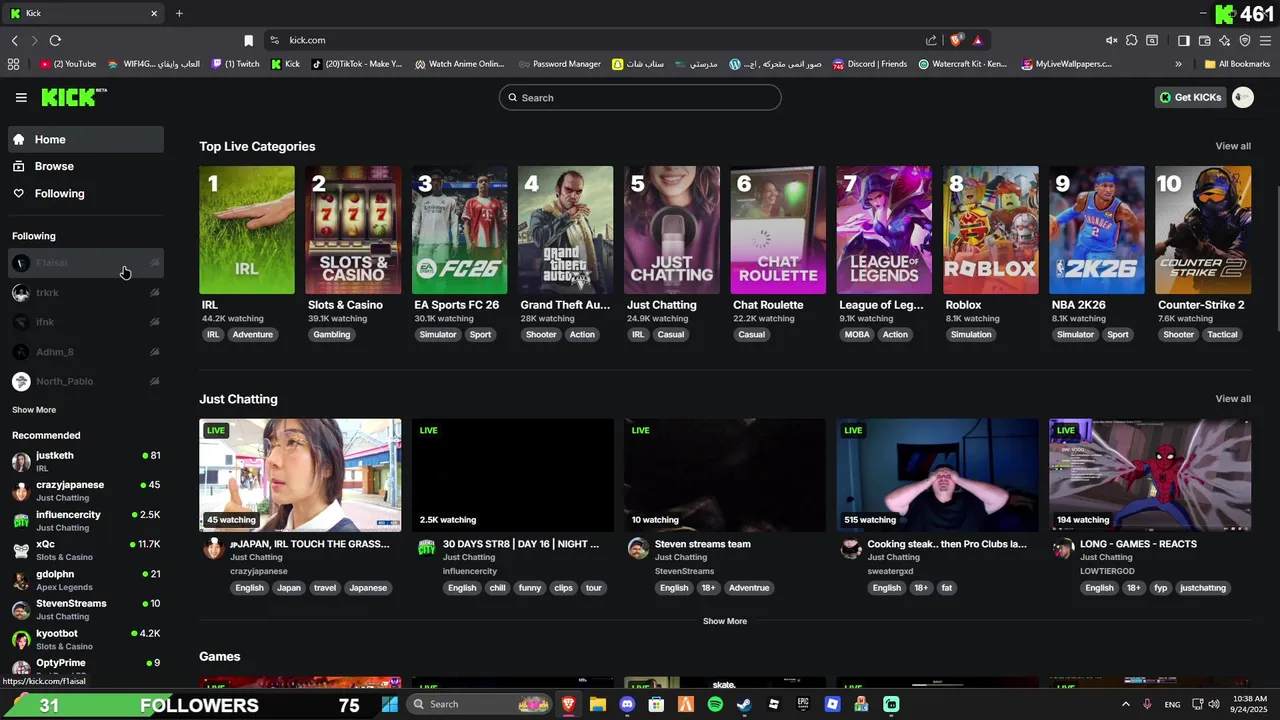Viewport: 1280px width, 720px height.
Task: Open the Brave VPN icon
Action: point(1245,40)
